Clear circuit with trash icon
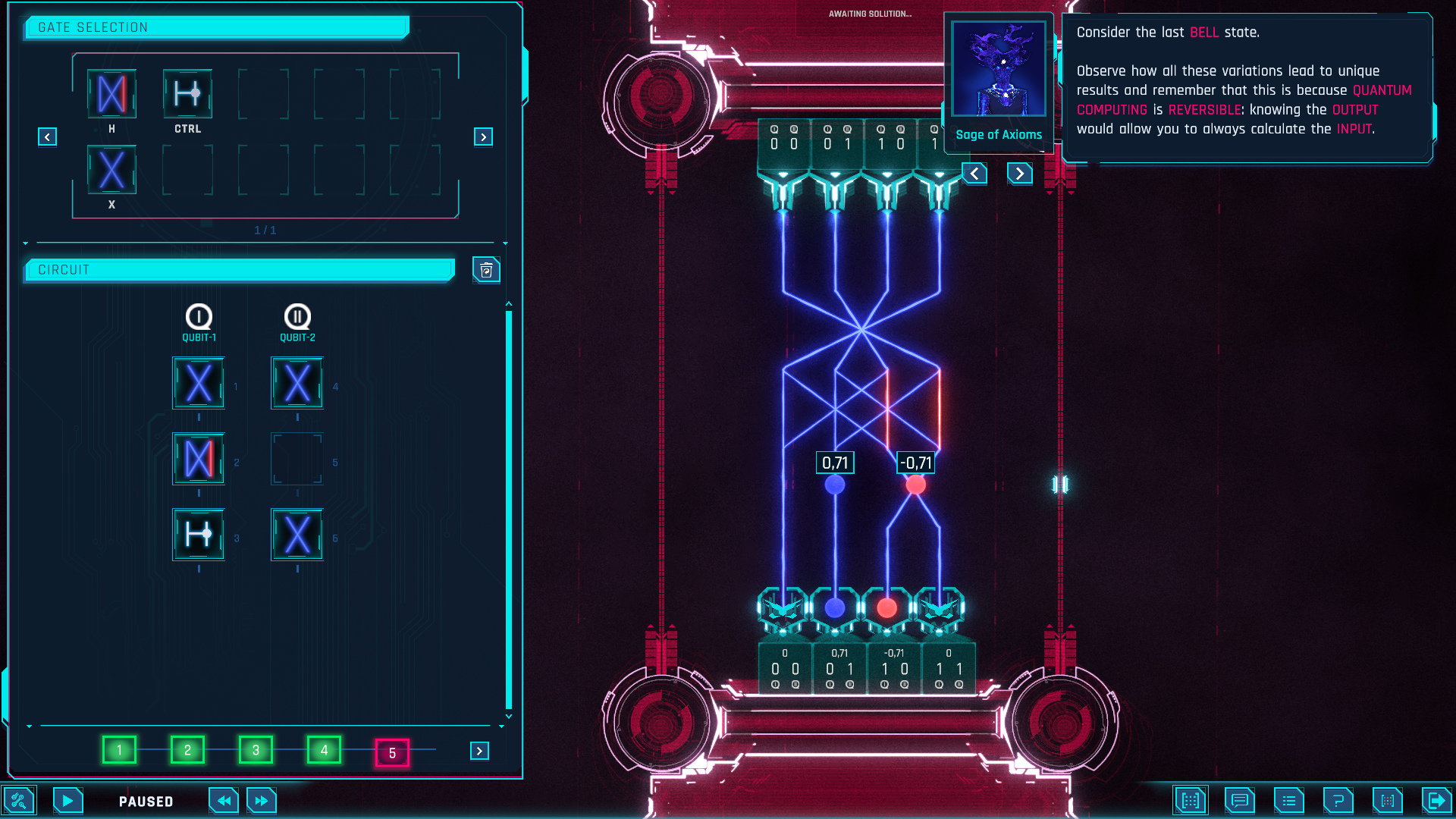 (486, 270)
